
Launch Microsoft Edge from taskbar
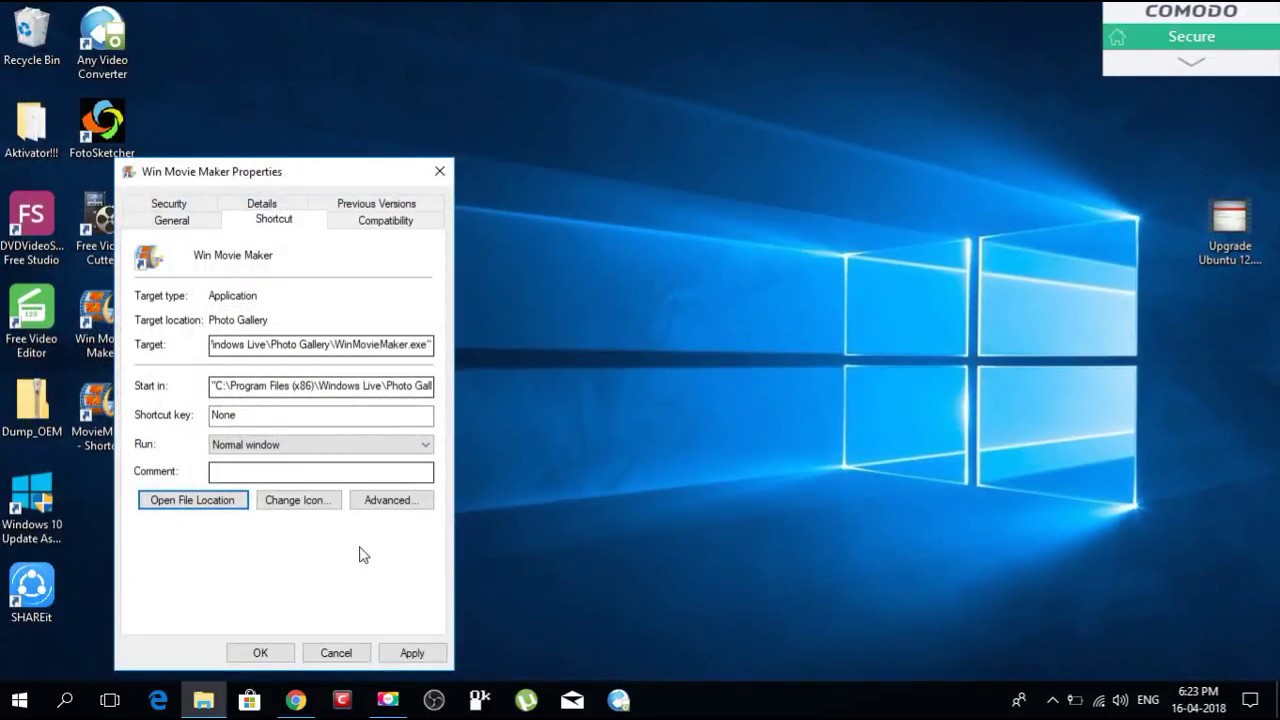(x=158, y=700)
